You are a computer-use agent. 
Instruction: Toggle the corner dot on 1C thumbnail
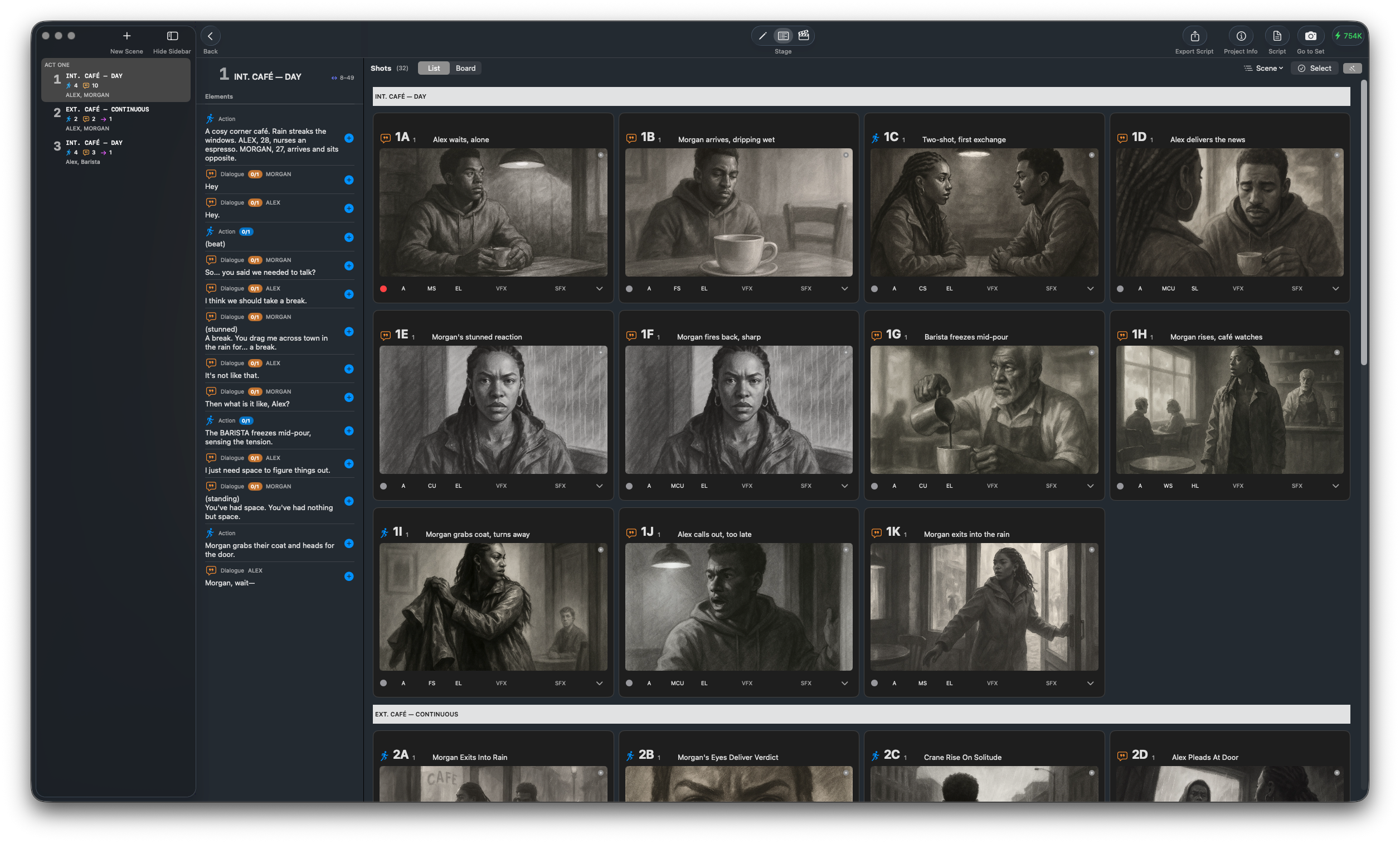(1091, 155)
